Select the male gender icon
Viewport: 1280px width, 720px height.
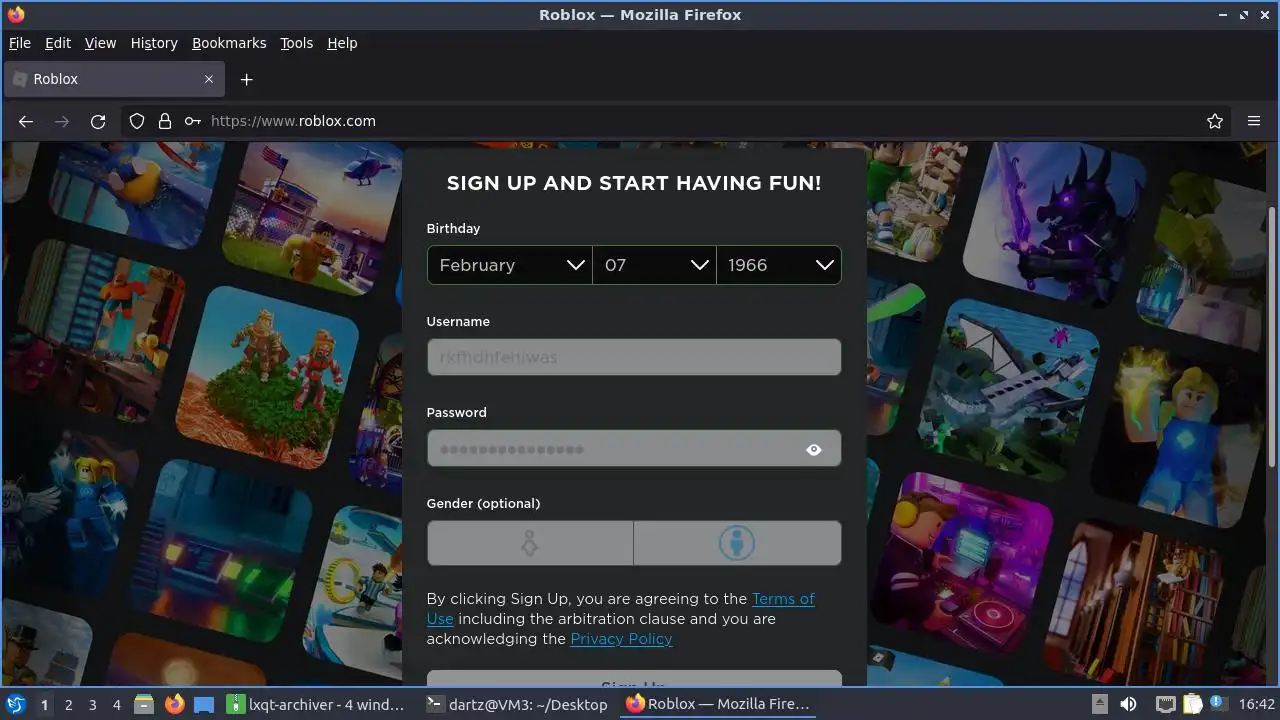tap(737, 543)
